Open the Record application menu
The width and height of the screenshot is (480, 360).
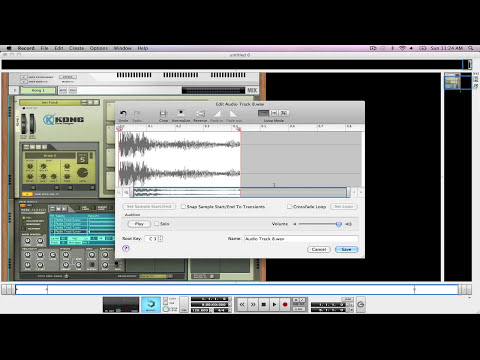(26, 48)
